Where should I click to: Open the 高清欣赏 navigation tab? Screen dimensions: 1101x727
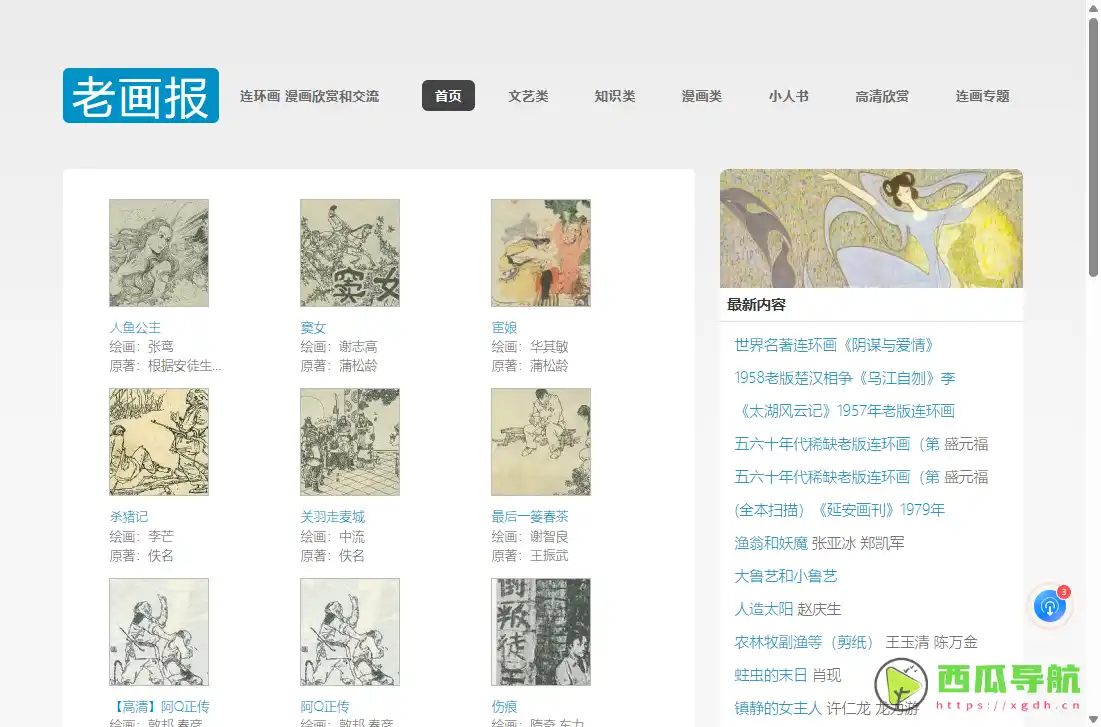(x=882, y=96)
